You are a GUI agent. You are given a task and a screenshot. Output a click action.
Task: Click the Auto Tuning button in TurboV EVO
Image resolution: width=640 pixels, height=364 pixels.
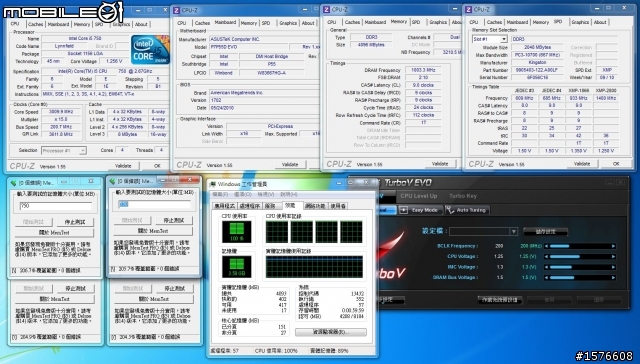[x=467, y=210]
